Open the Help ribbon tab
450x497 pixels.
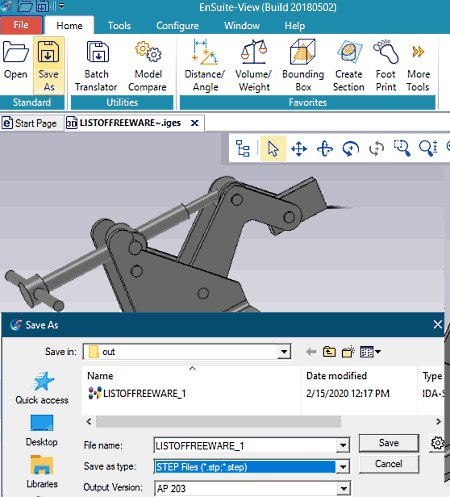pyautogui.click(x=295, y=25)
